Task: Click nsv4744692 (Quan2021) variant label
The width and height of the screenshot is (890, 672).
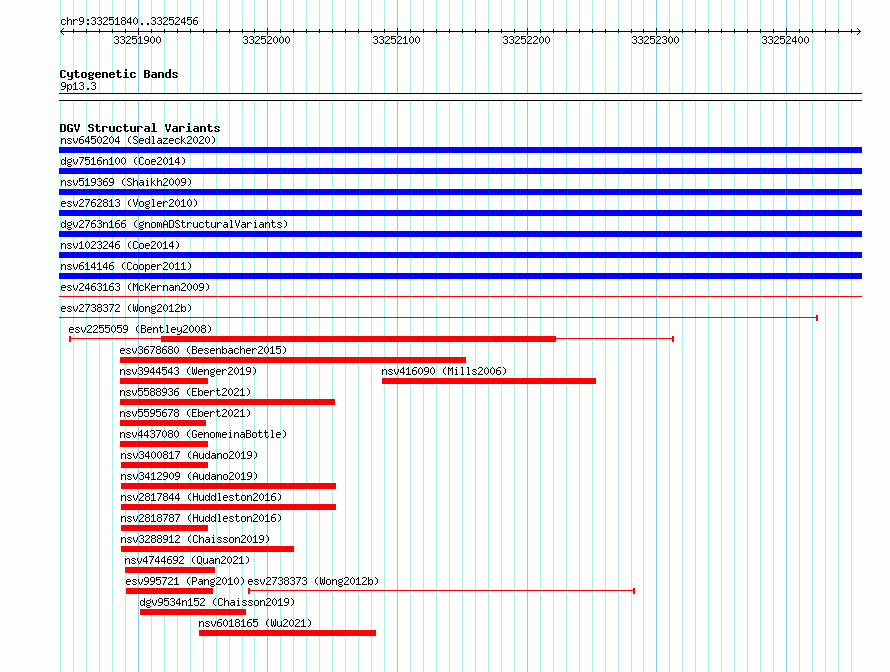Action: click(x=187, y=560)
